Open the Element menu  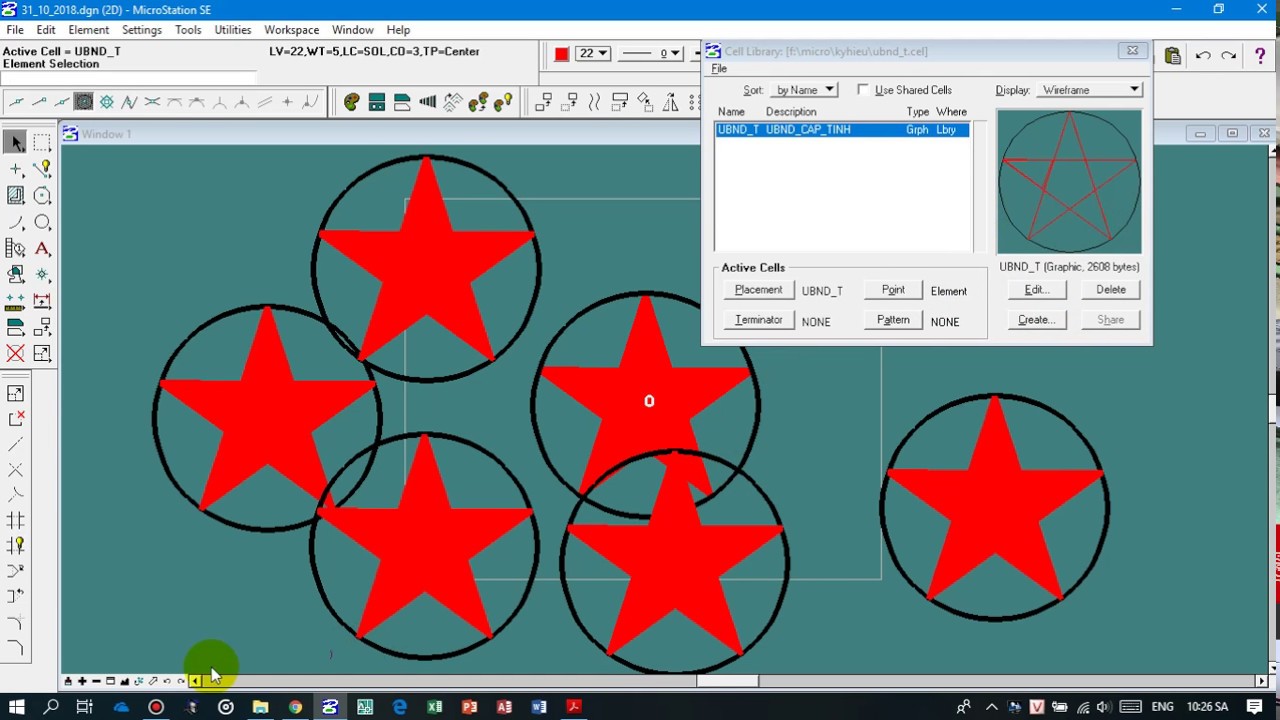click(88, 30)
